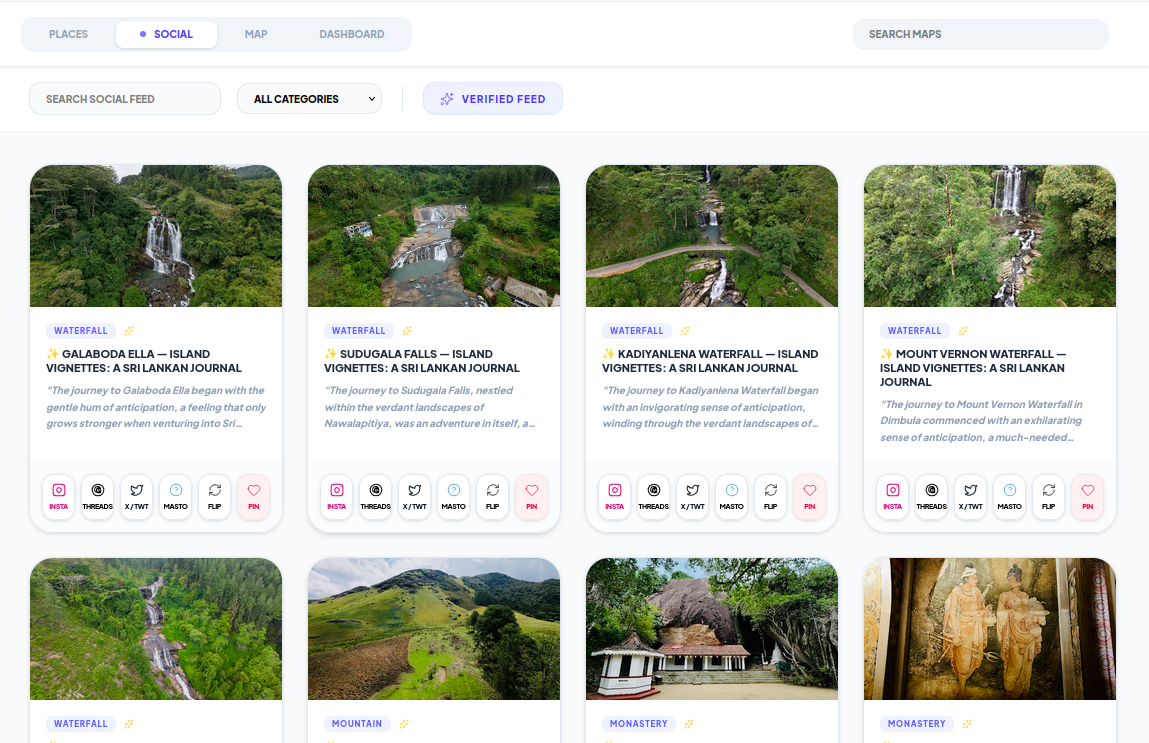The image size is (1149, 743).
Task: Read the Sudugala Falls journey excerpt
Action: coord(430,407)
